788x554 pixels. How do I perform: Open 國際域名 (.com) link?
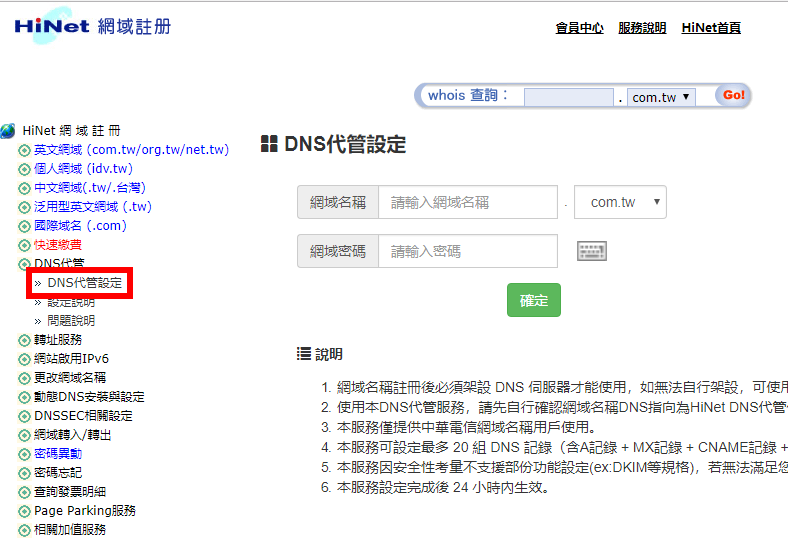(80, 226)
